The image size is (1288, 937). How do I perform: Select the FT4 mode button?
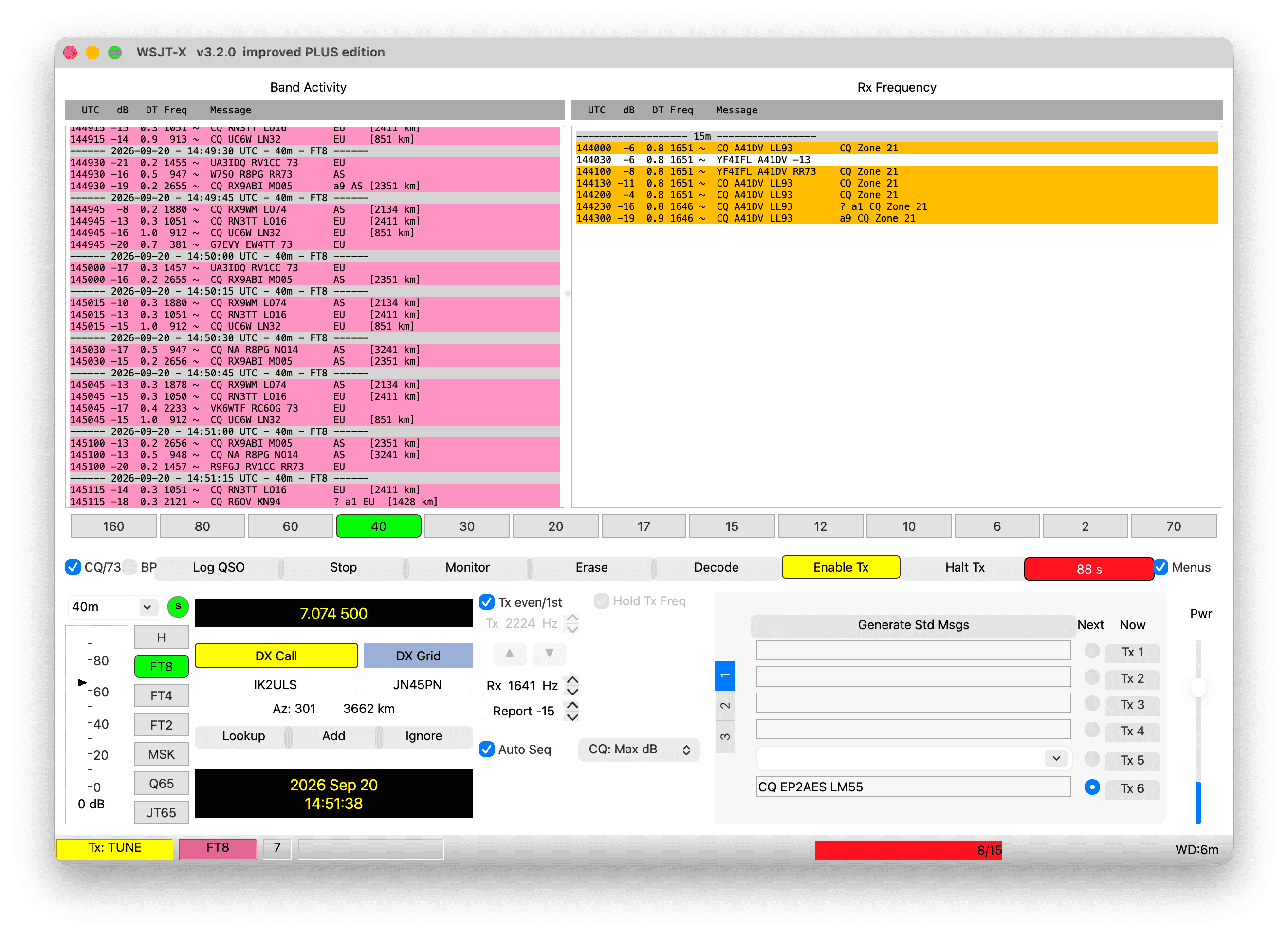(161, 696)
